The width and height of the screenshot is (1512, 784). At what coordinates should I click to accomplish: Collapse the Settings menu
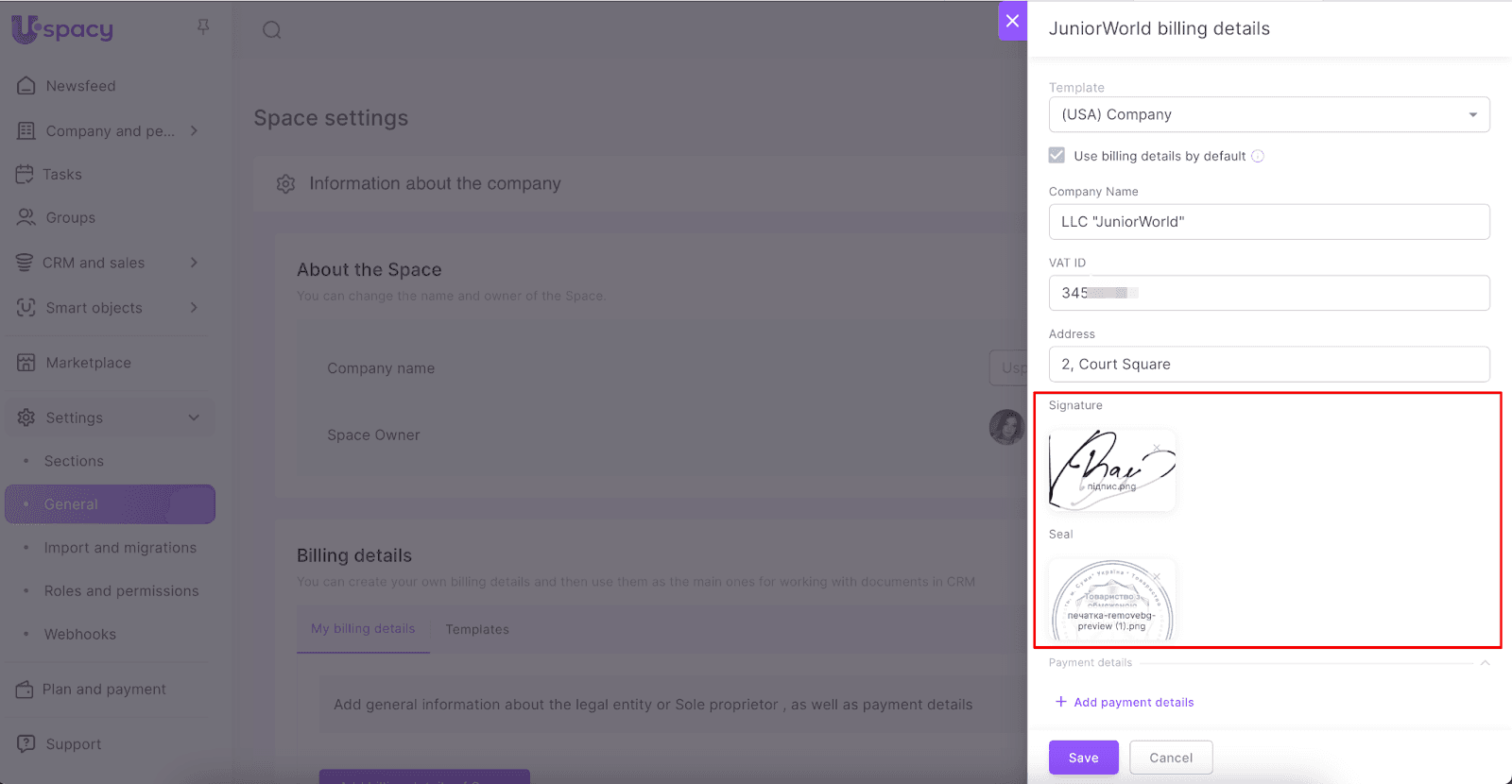click(194, 418)
